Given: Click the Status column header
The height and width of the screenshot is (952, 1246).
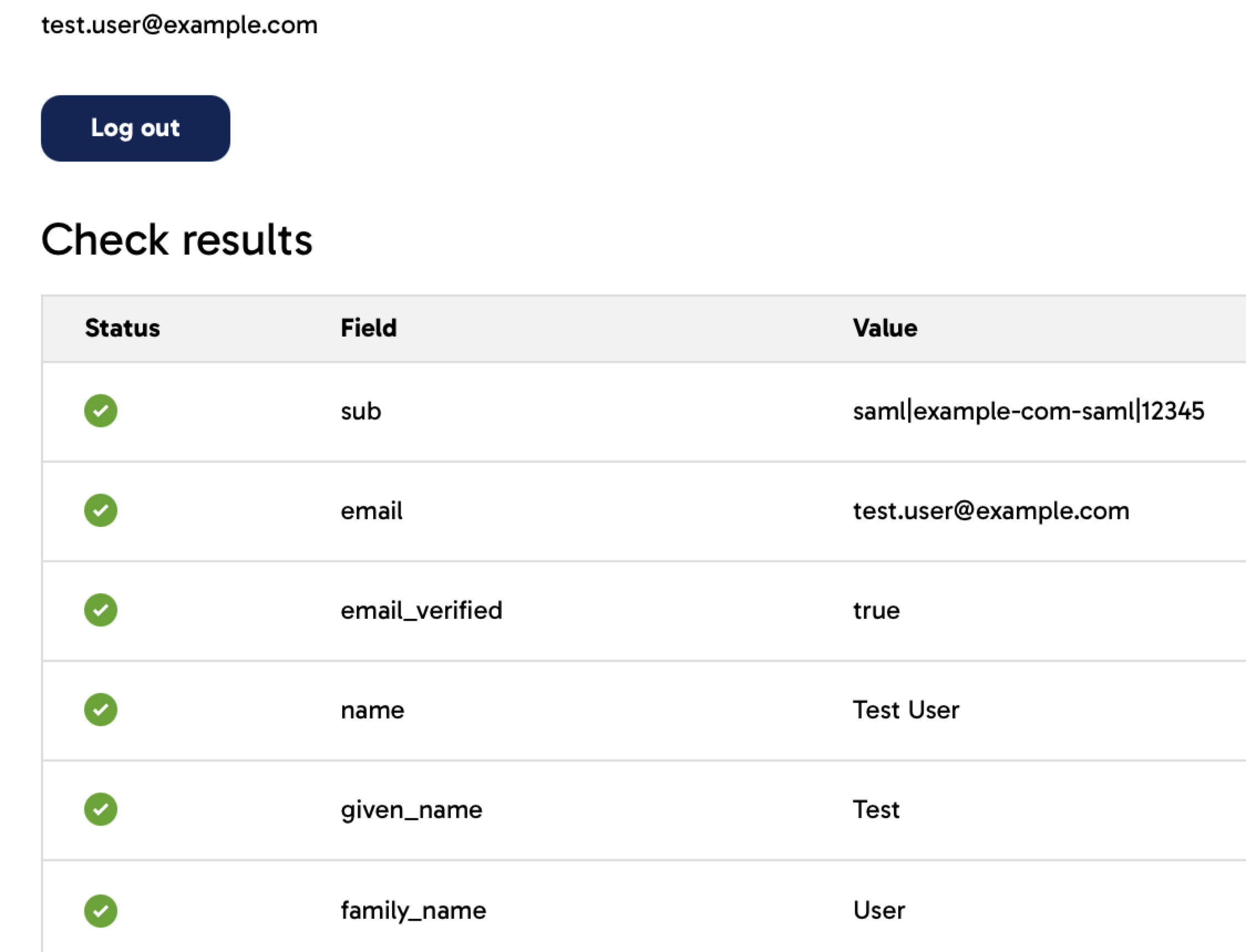Looking at the screenshot, I should point(122,327).
